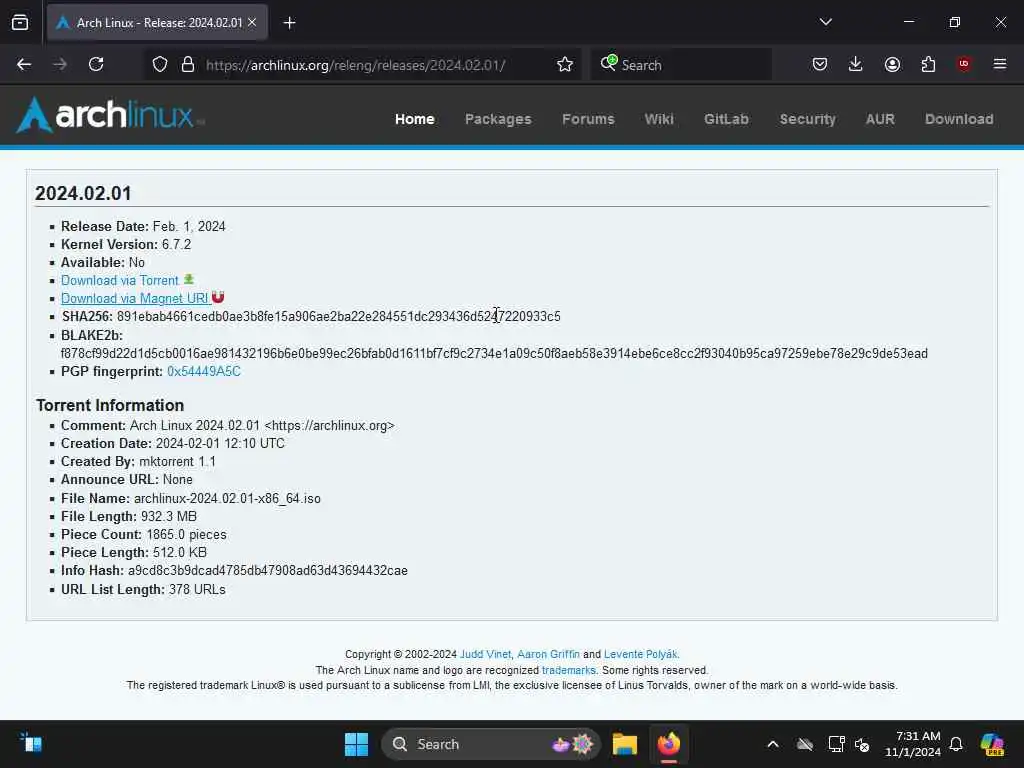Image resolution: width=1024 pixels, height=768 pixels.
Task: Click the OneDrive tray icon
Action: pos(805,744)
